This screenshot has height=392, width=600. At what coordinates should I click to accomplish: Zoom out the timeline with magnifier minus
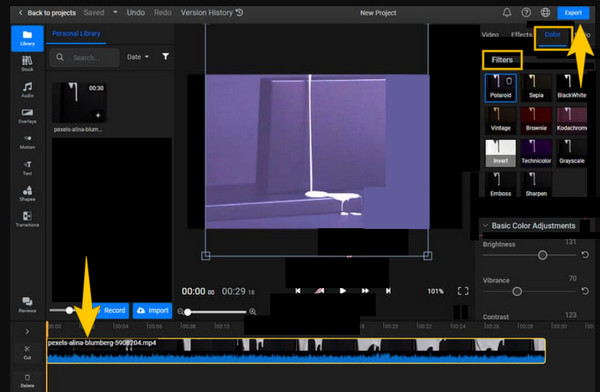click(180, 312)
